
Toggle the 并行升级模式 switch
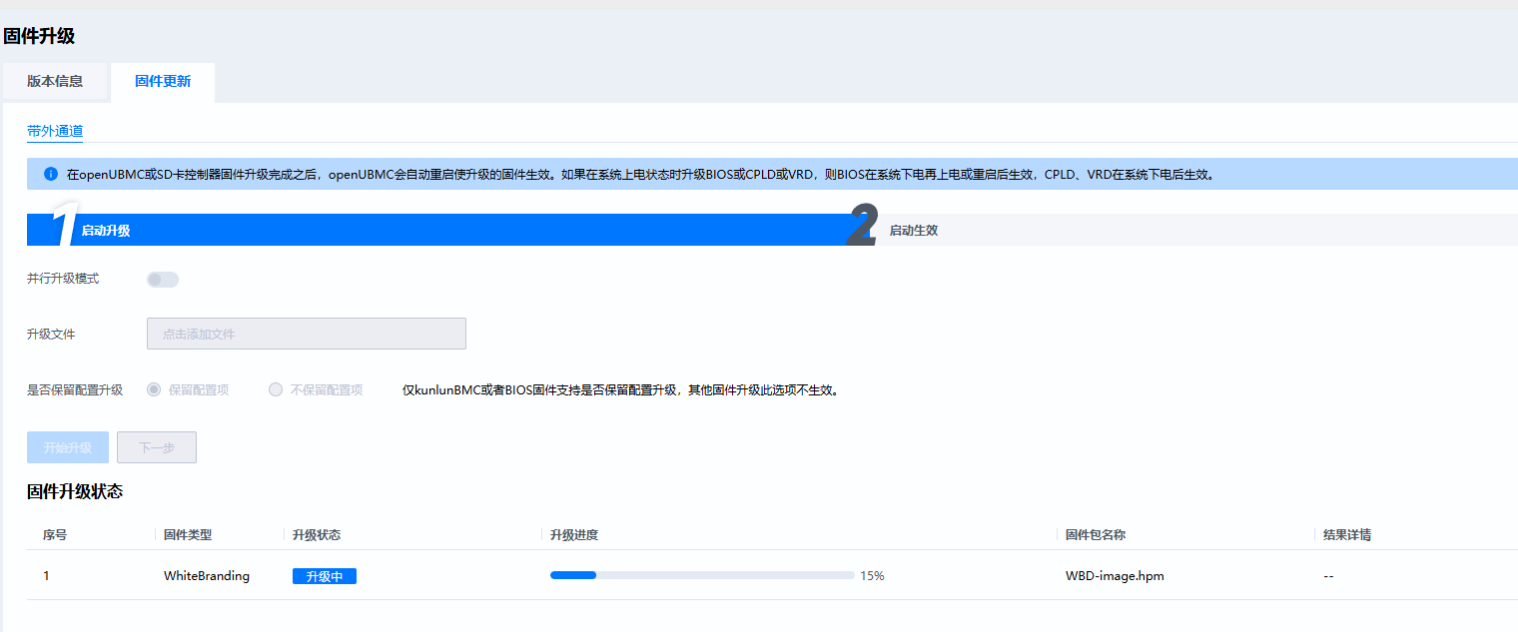click(x=162, y=279)
